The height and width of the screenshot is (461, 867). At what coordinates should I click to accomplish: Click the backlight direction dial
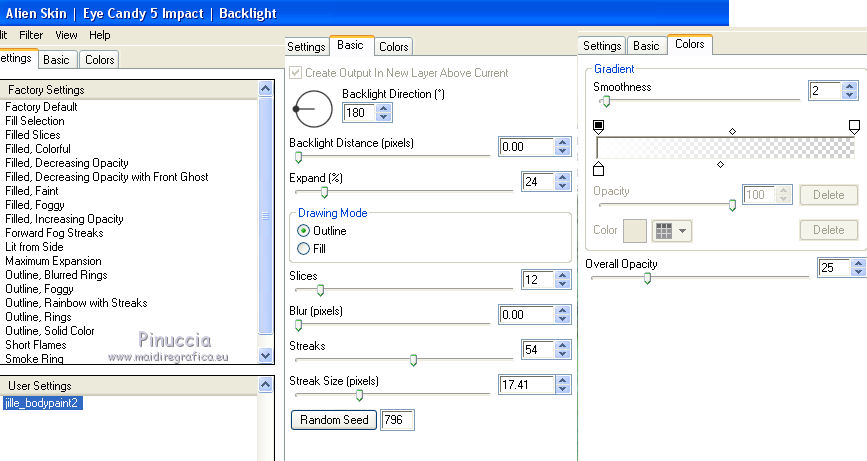tap(313, 109)
